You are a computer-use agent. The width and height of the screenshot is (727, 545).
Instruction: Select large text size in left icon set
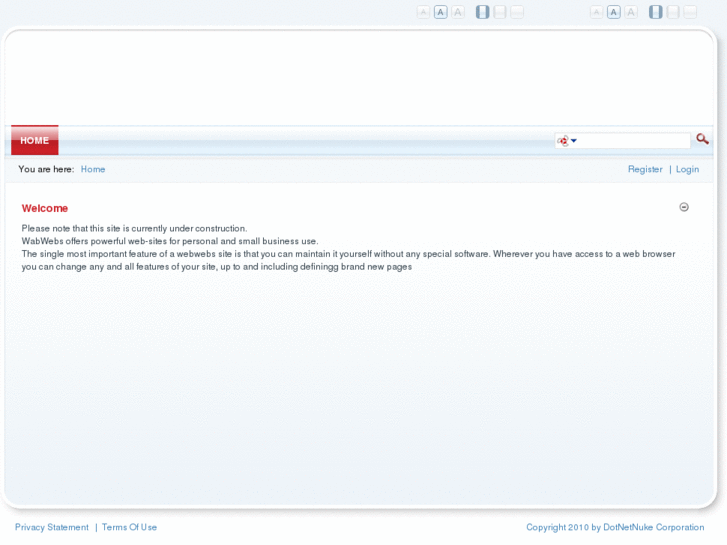point(458,12)
